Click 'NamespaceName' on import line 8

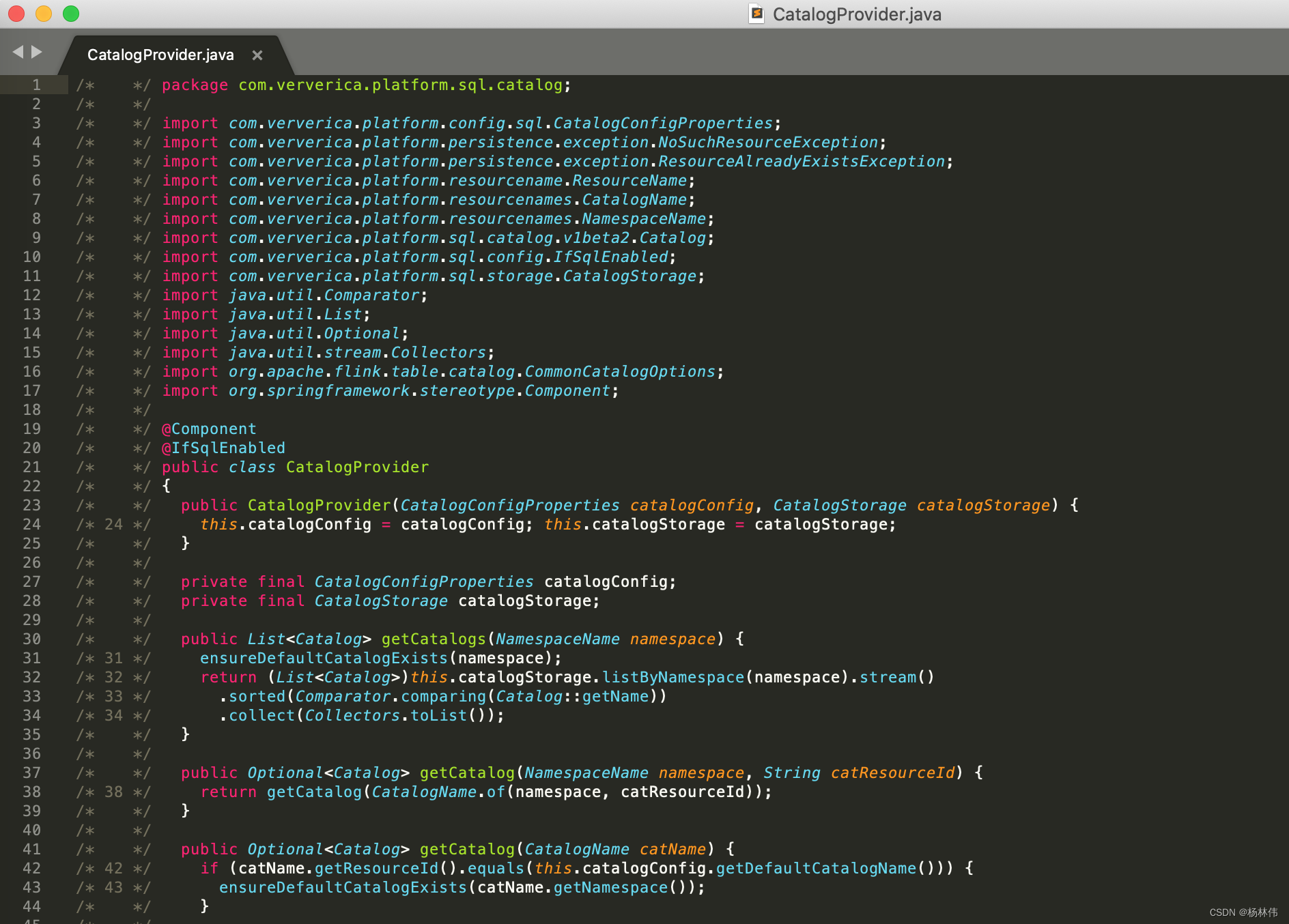[x=644, y=219]
